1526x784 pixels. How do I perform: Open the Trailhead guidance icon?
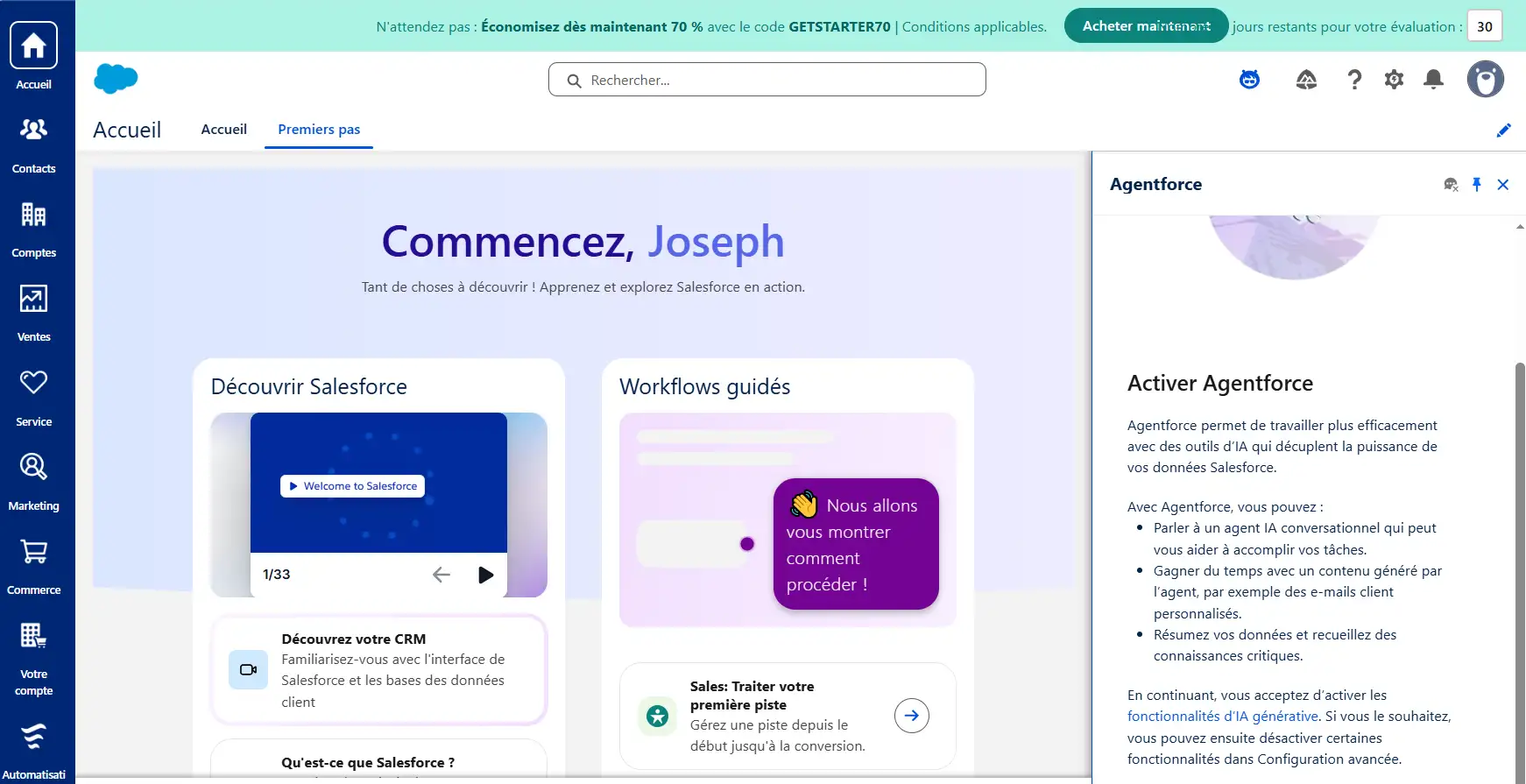pyautogui.click(x=1306, y=80)
